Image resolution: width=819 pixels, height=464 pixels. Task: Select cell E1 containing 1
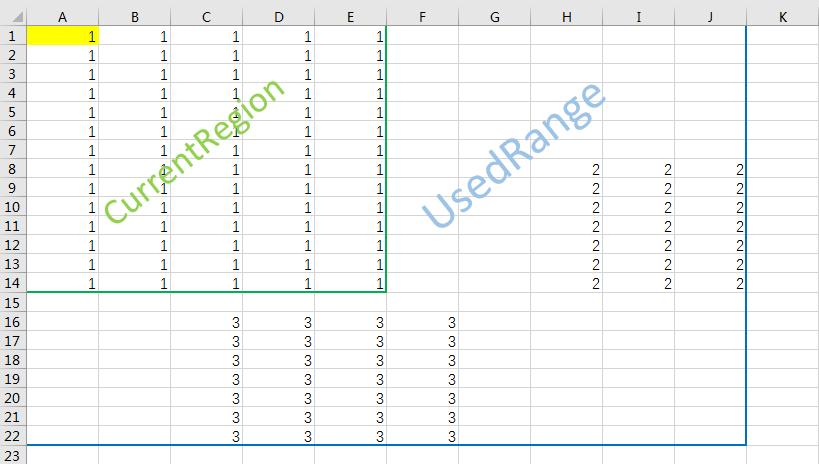350,36
